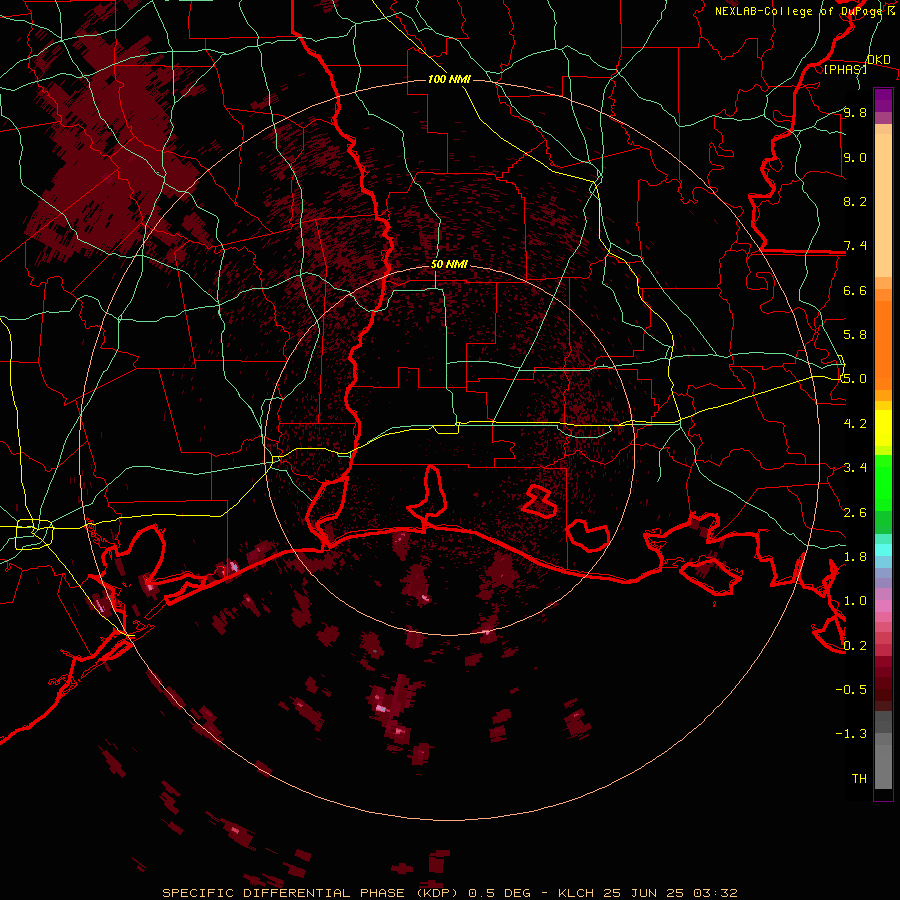This screenshot has width=900, height=900.
Task: Click the 5.0 scale value
Action: coord(855,379)
